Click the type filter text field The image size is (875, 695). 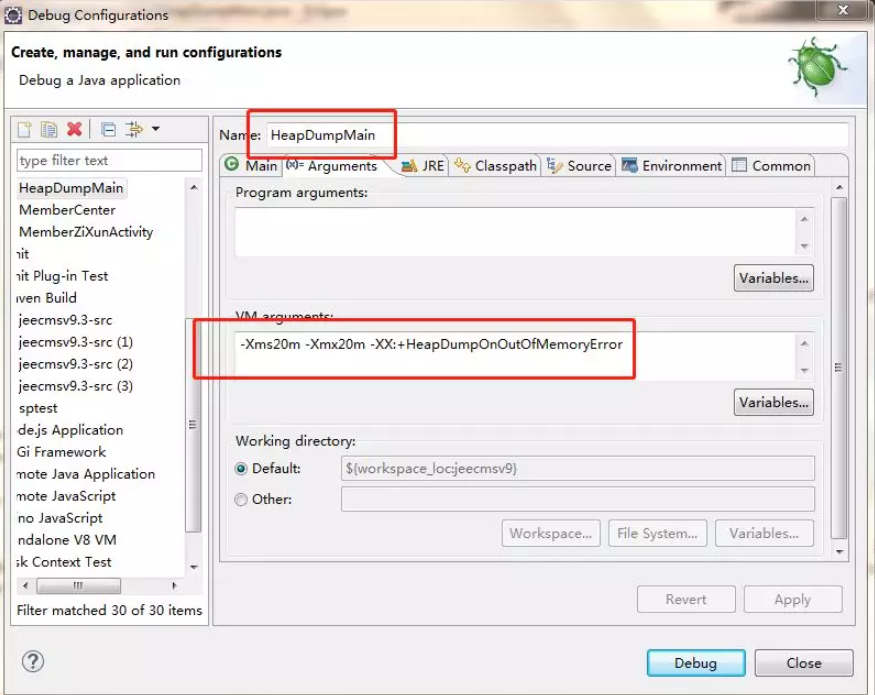click(x=109, y=160)
